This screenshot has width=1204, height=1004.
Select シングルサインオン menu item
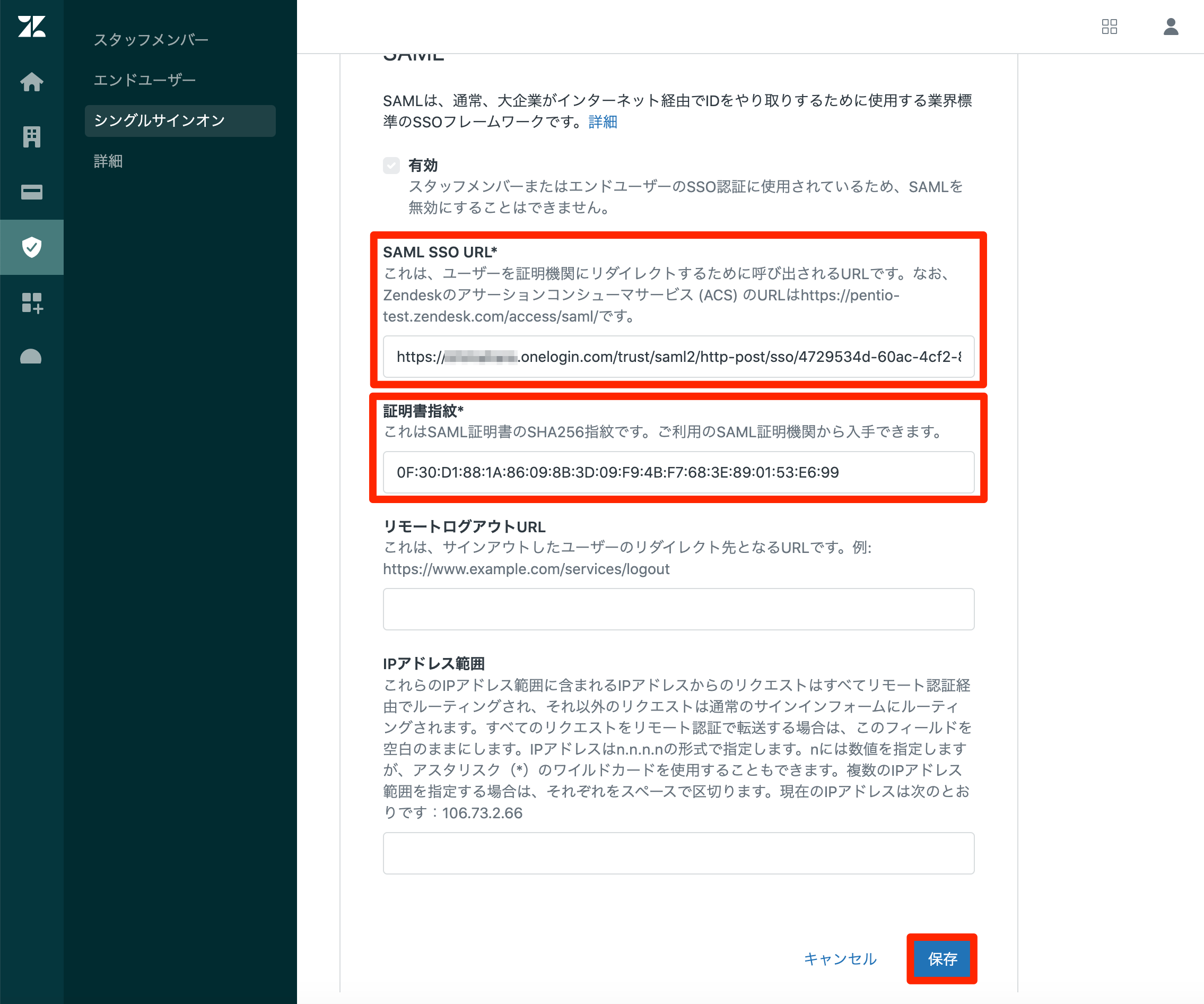coord(180,120)
